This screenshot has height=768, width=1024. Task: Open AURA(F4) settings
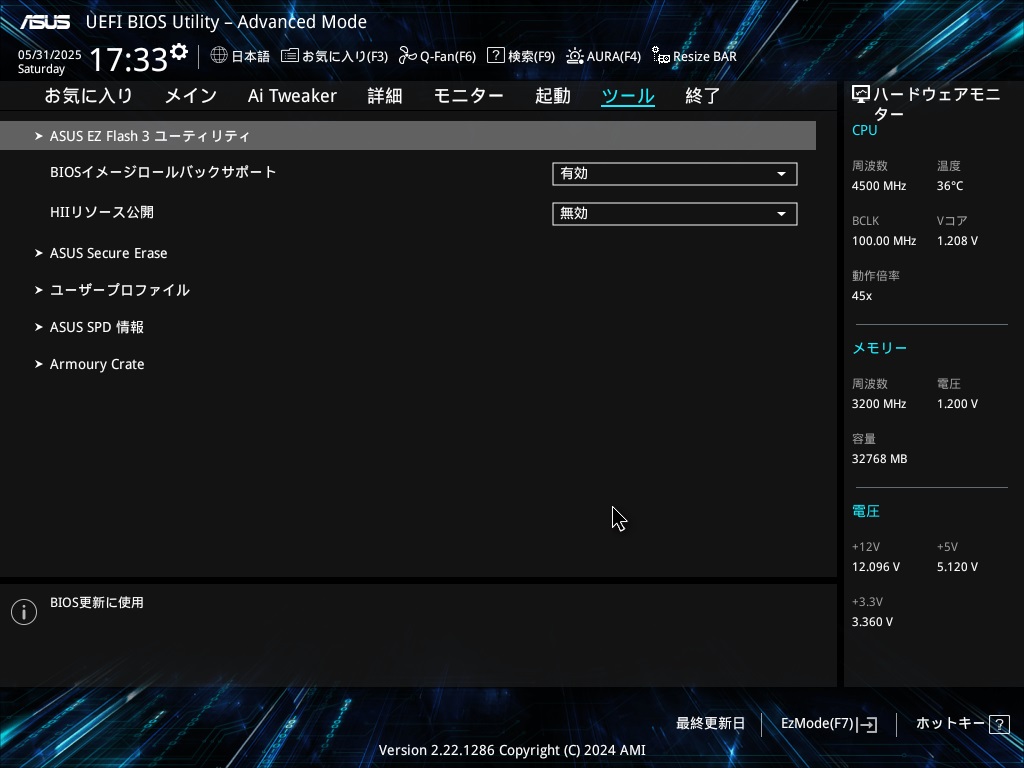click(x=614, y=57)
